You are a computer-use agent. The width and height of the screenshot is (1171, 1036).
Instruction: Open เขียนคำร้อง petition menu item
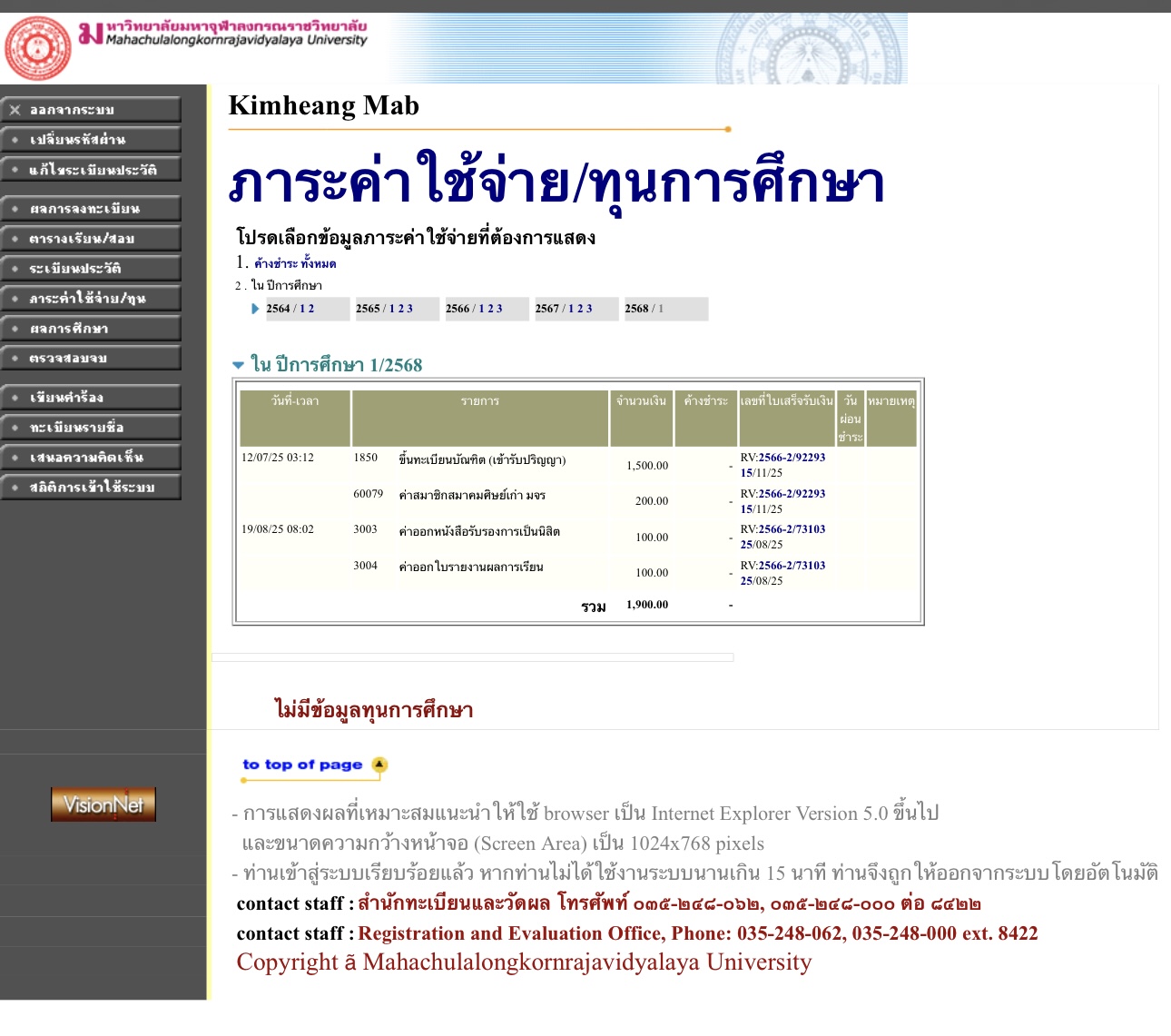coord(91,398)
